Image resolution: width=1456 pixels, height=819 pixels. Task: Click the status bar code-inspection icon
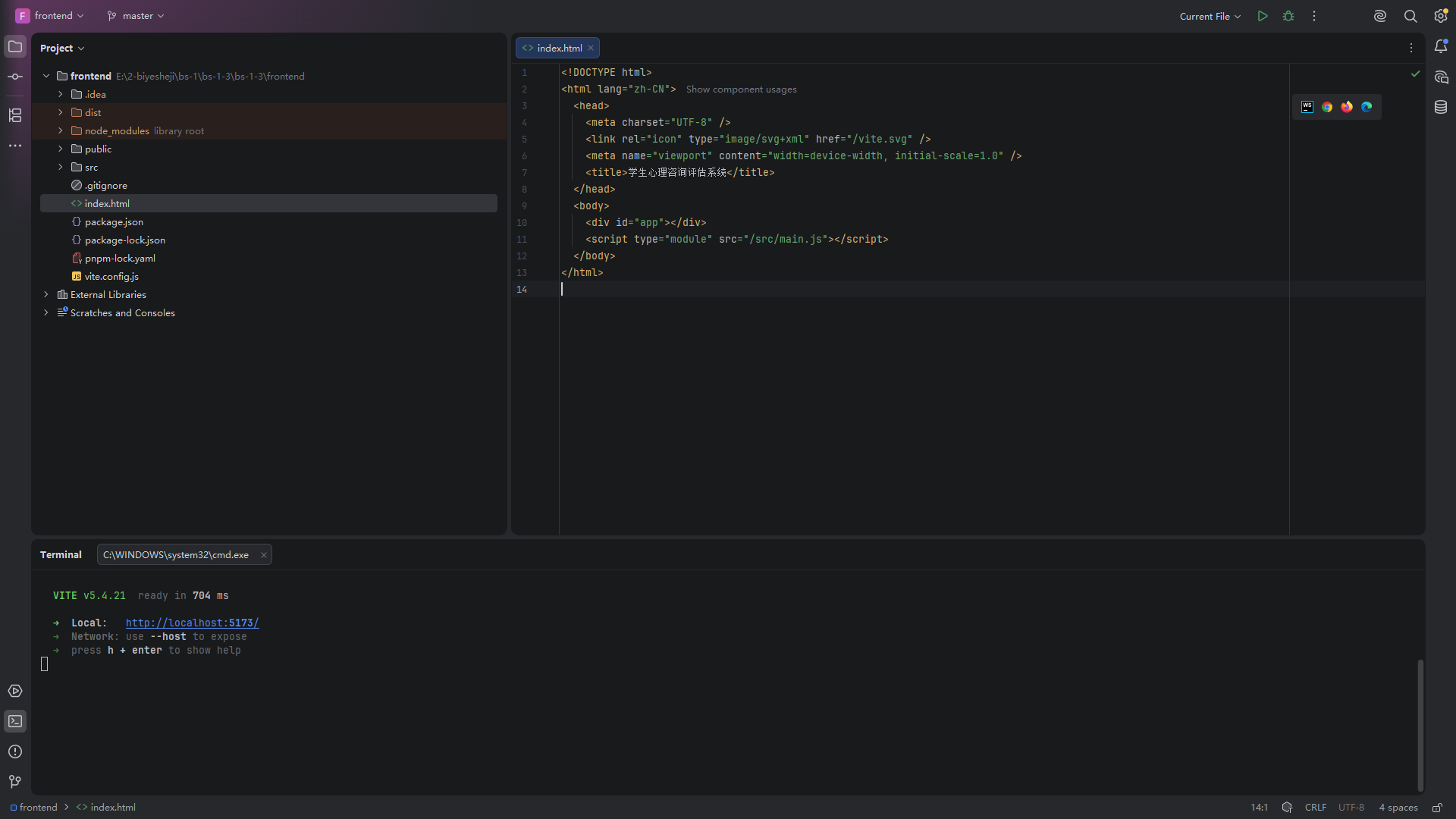pyautogui.click(x=1287, y=808)
